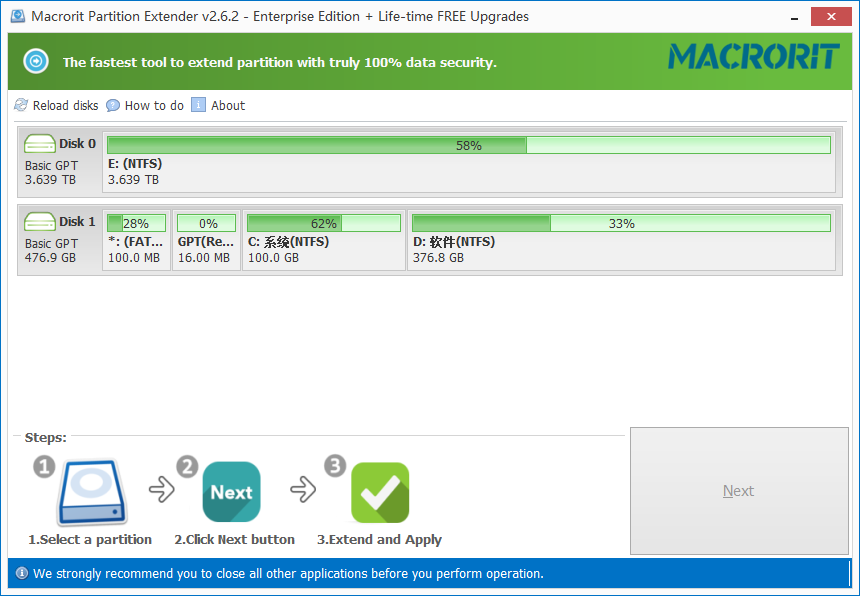Click '2.Click Next button' label

tap(234, 540)
